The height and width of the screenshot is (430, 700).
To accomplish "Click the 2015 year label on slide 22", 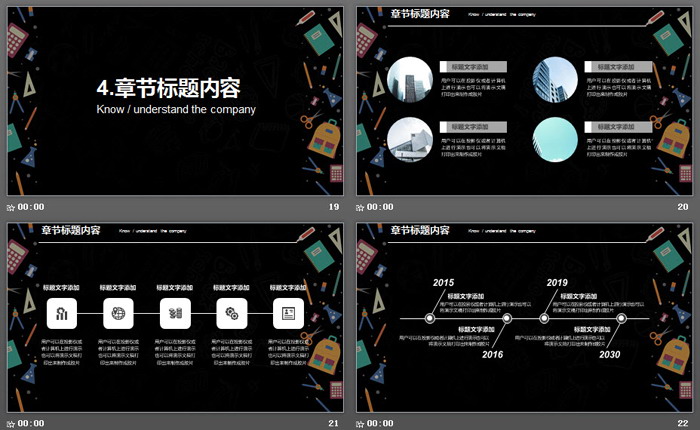I will (x=443, y=283).
